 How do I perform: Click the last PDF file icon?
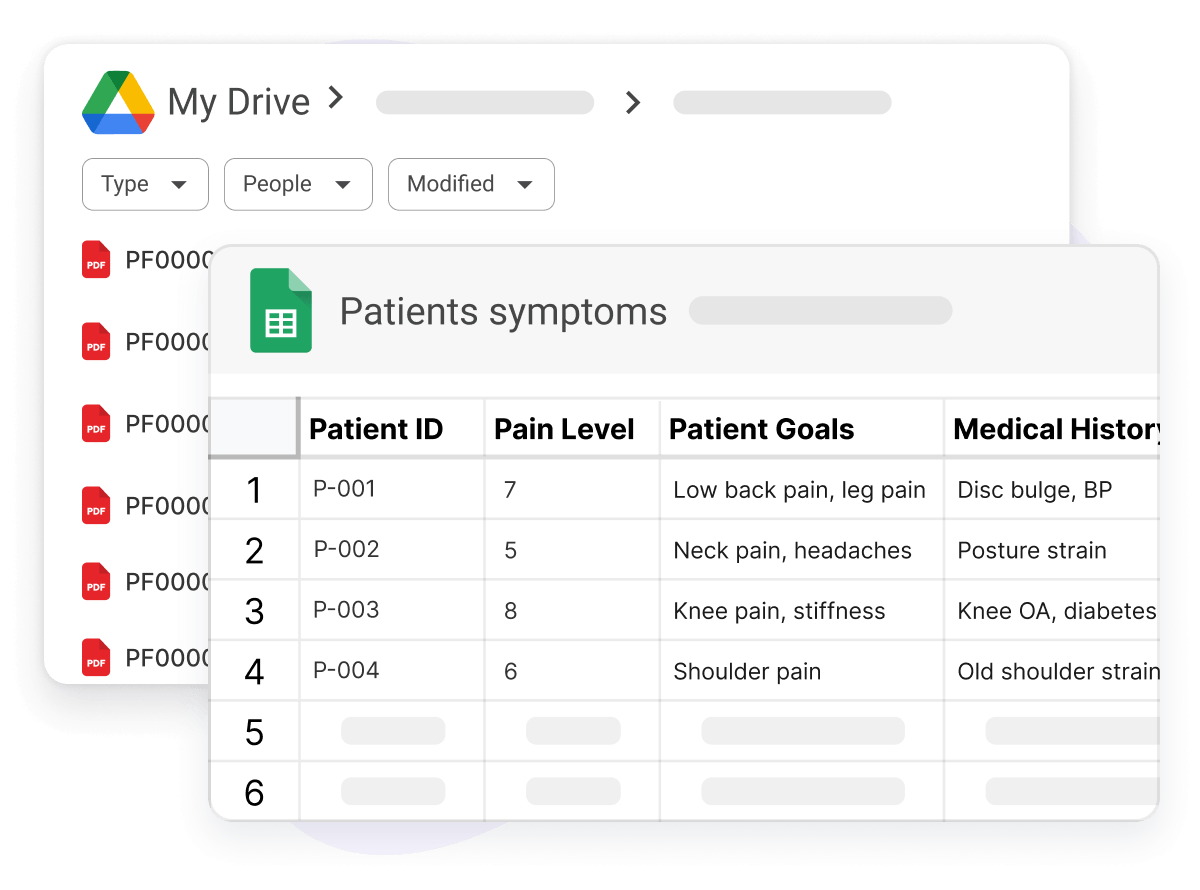pyautogui.click(x=96, y=658)
